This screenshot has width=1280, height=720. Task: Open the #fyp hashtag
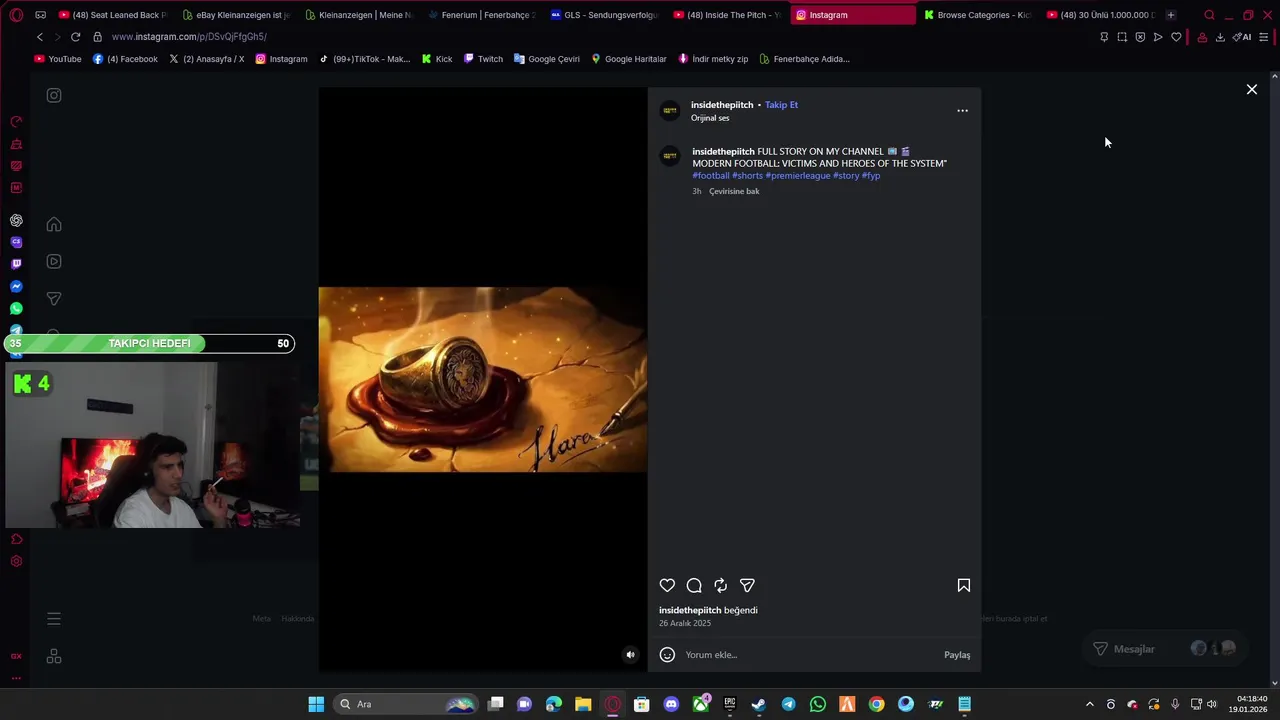[871, 175]
